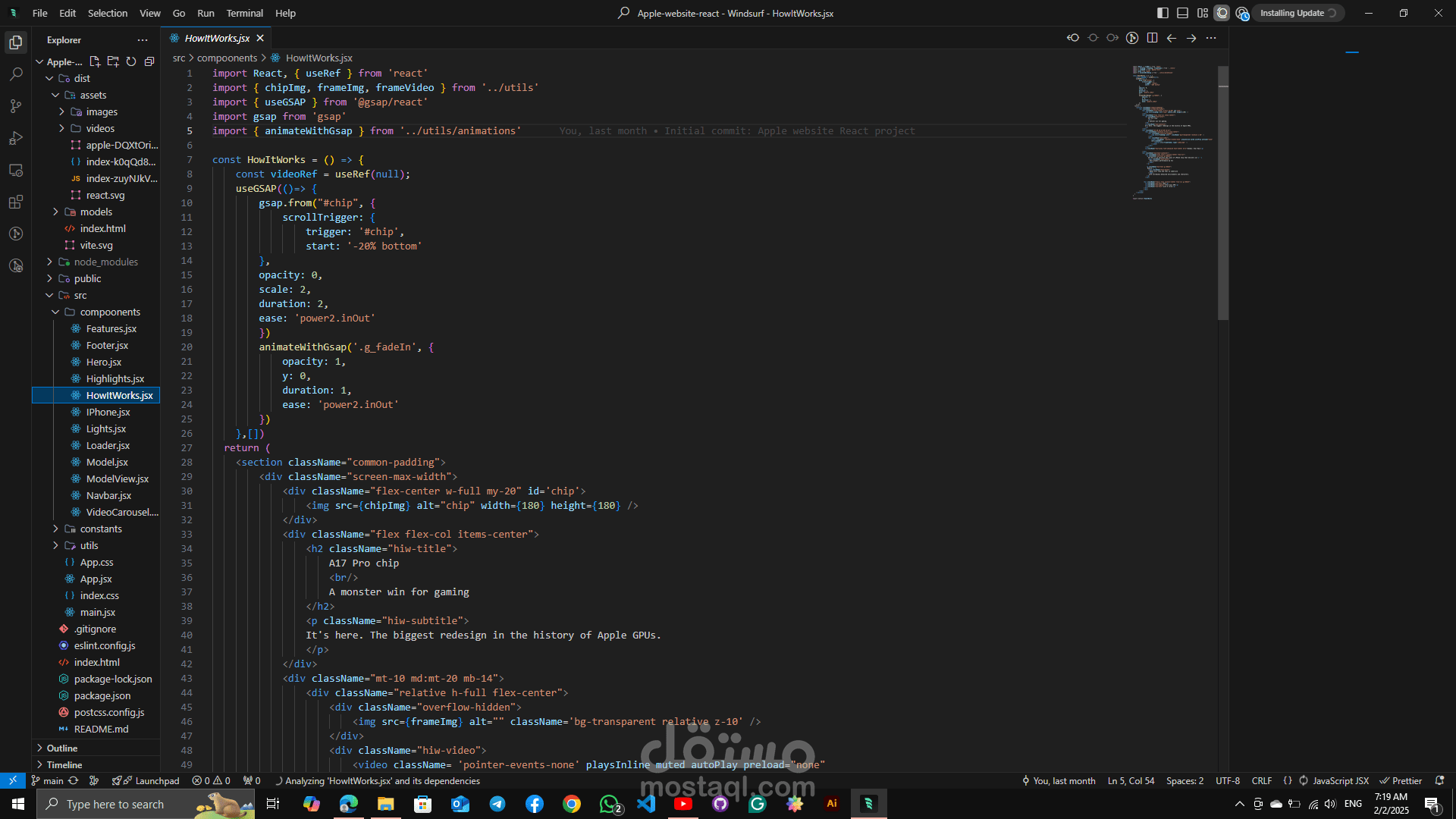The height and width of the screenshot is (819, 1456).
Task: Click the New File icon in Explorer
Action: (95, 61)
